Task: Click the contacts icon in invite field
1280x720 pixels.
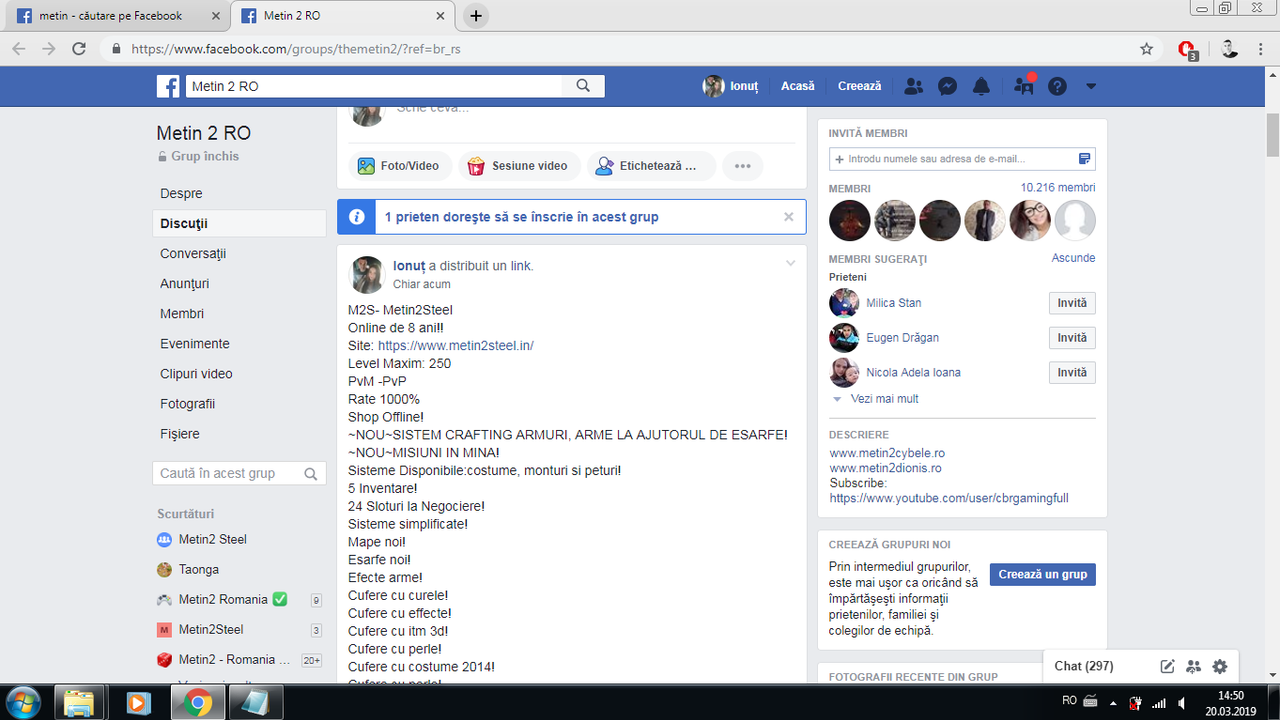Action: [x=1085, y=159]
